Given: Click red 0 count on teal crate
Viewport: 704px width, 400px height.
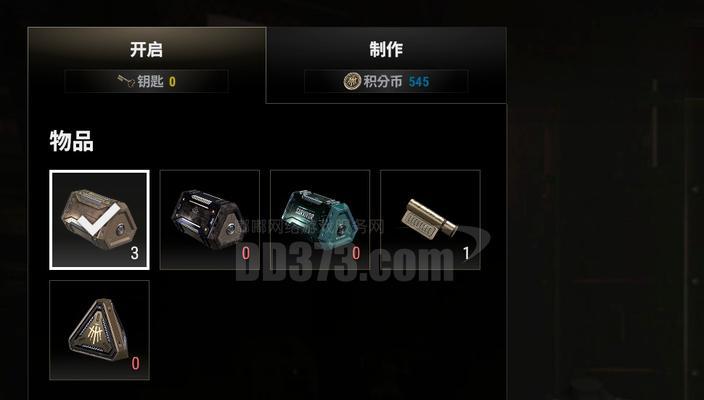Looking at the screenshot, I should (356, 254).
